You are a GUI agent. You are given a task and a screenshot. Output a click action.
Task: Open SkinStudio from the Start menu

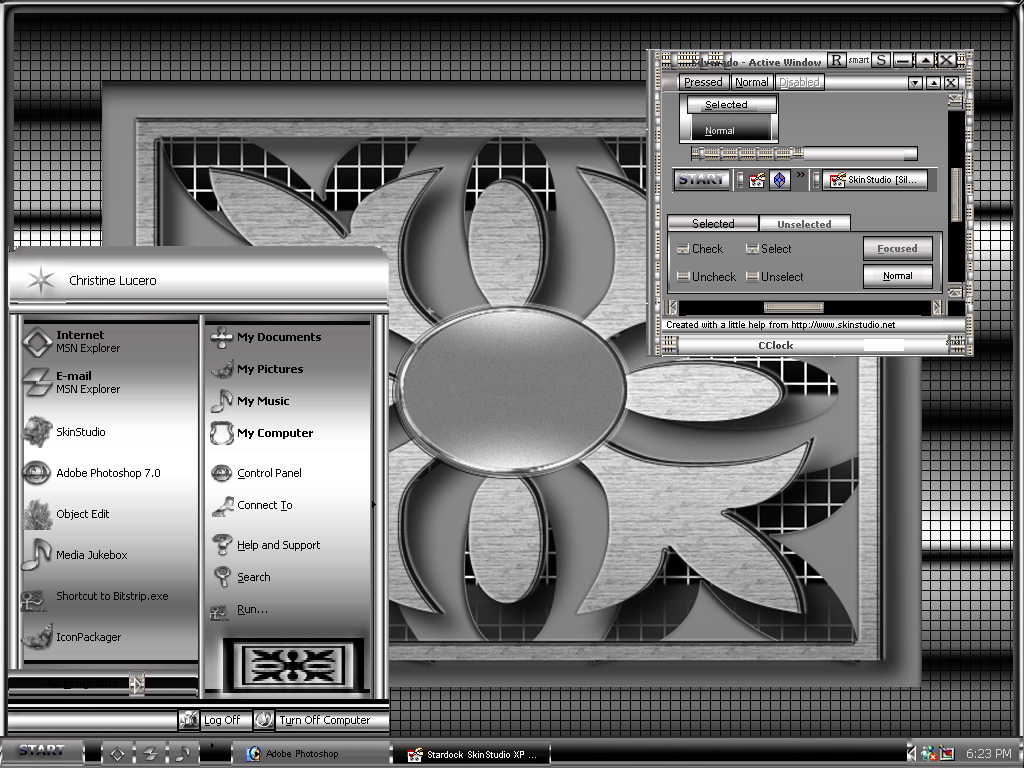(x=80, y=432)
